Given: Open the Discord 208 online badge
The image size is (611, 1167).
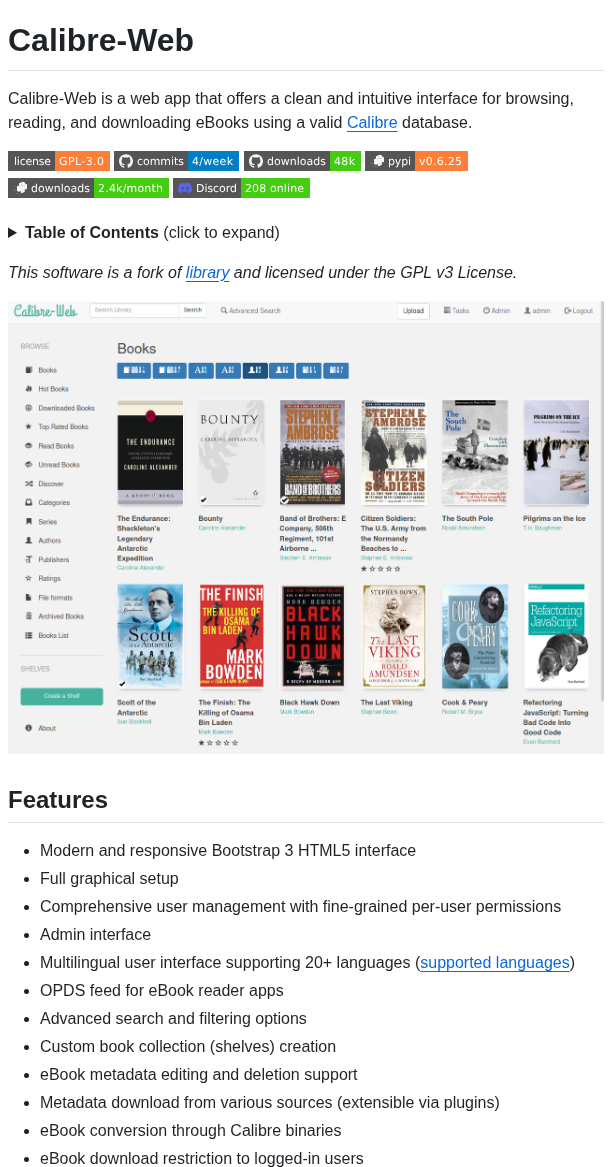Looking at the screenshot, I should pos(241,188).
